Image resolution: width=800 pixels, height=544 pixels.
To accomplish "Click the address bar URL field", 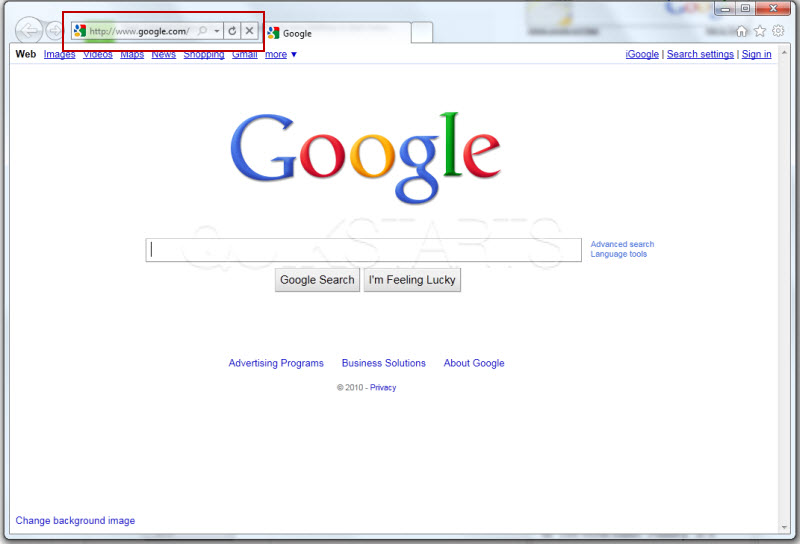I will click(x=140, y=31).
